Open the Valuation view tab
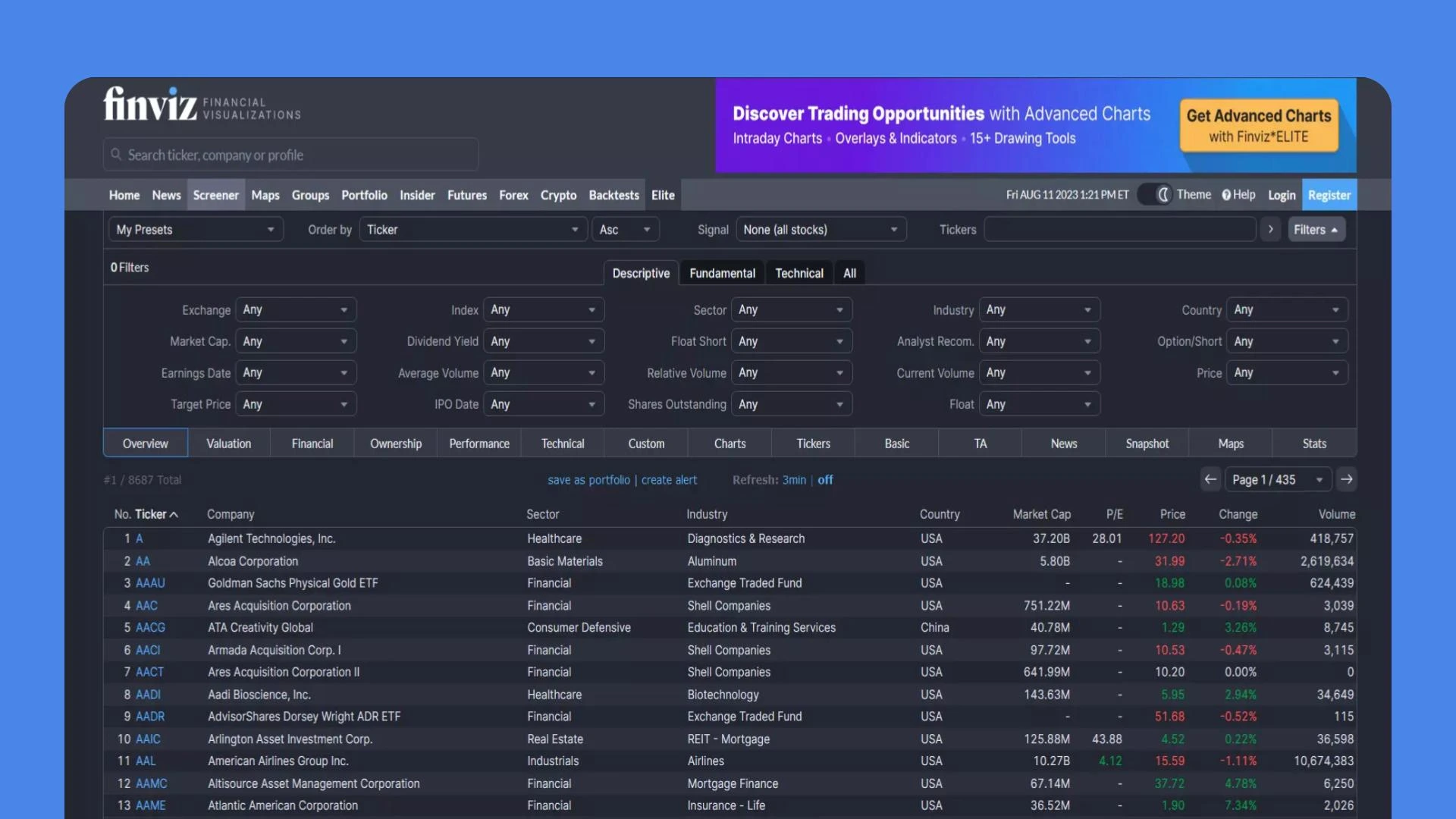1456x819 pixels. pyautogui.click(x=228, y=444)
